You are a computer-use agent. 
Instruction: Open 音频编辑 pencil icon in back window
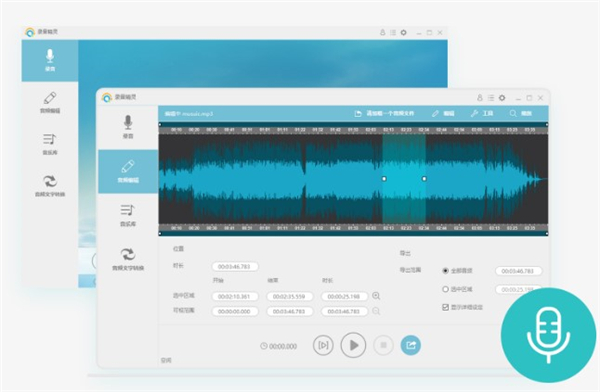[x=50, y=103]
